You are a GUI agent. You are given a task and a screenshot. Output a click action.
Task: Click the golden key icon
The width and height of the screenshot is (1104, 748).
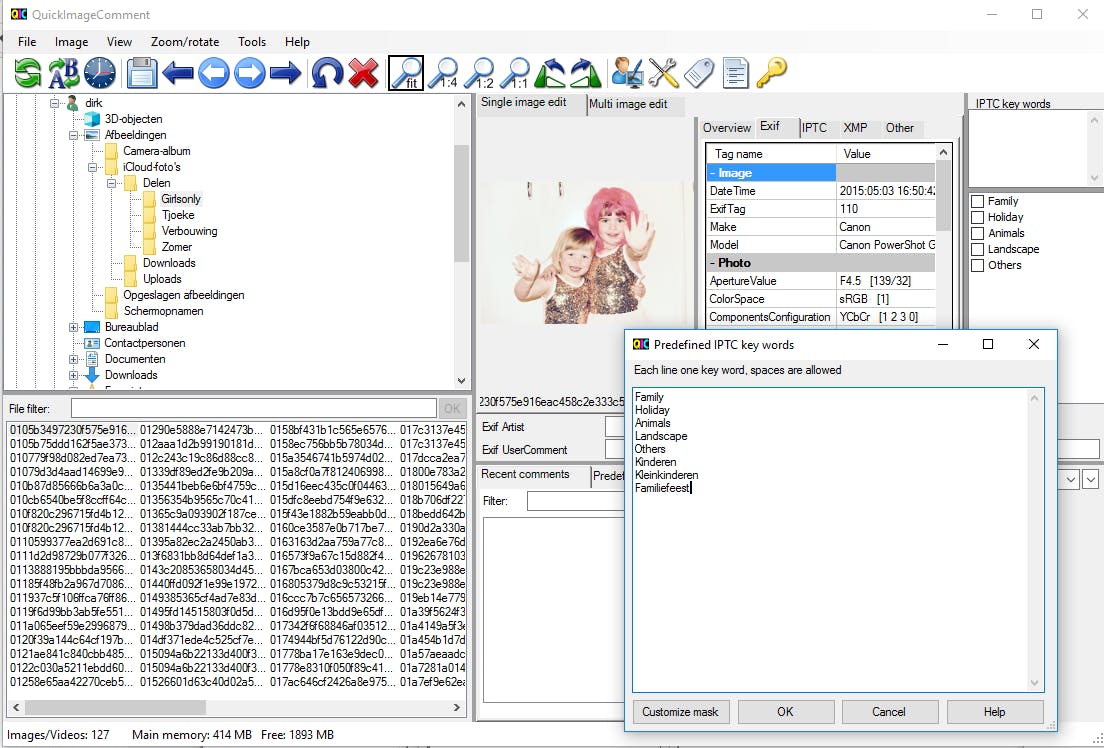pyautogui.click(x=772, y=73)
